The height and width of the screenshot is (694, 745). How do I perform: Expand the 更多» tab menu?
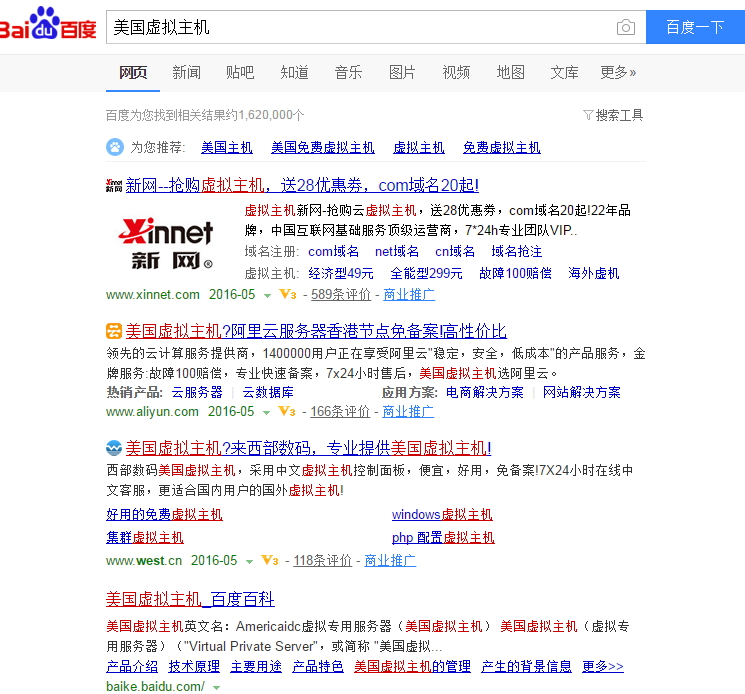tap(618, 72)
